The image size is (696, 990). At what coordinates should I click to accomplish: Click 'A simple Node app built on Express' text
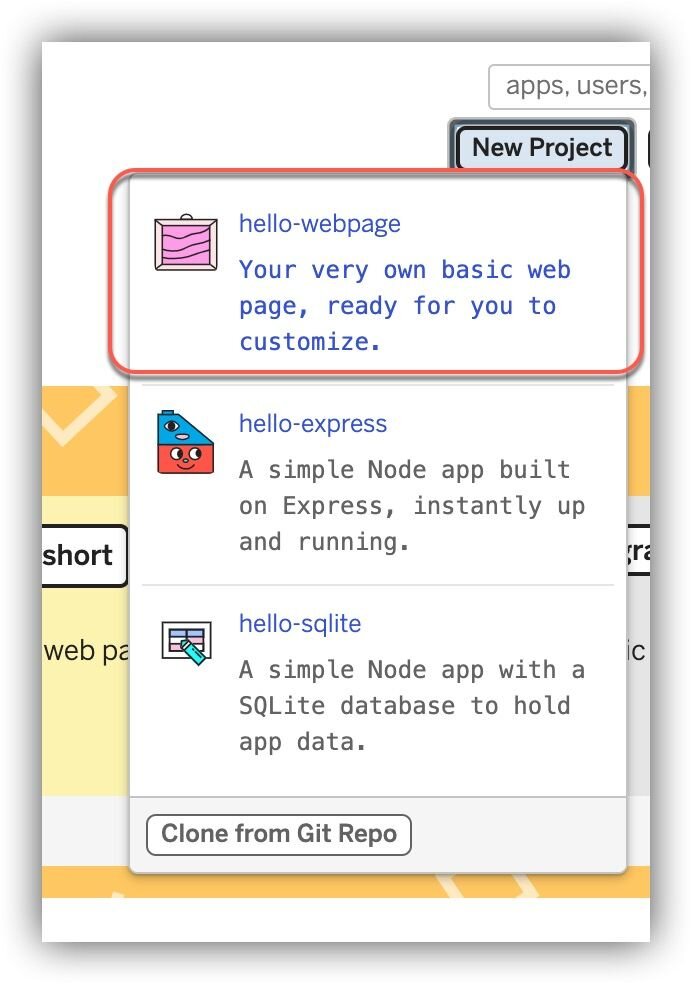click(x=412, y=505)
